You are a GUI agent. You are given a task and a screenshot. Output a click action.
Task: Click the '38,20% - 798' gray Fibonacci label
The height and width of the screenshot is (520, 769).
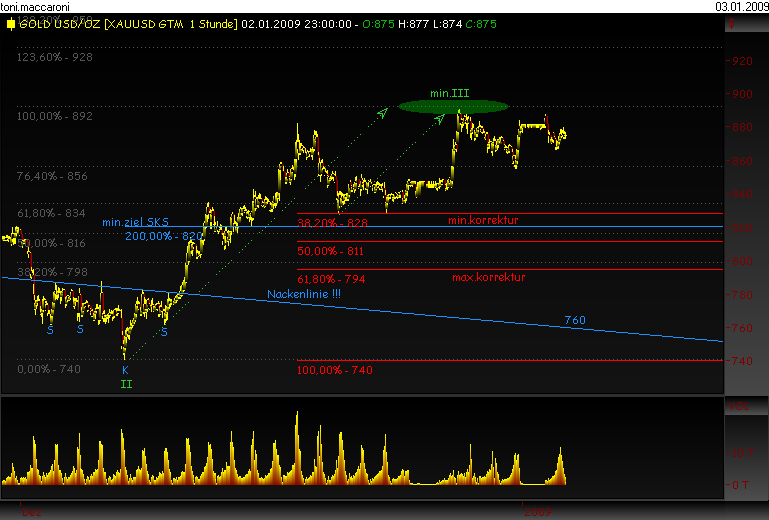coord(52,272)
